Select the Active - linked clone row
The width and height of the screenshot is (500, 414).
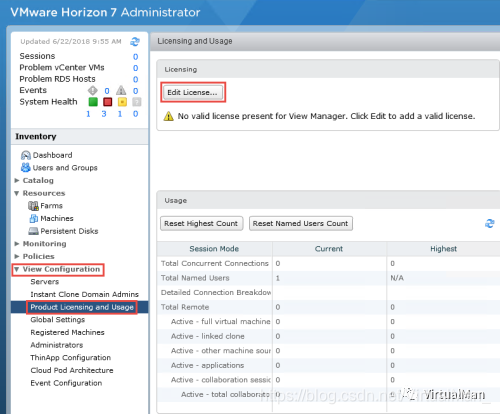[328, 336]
